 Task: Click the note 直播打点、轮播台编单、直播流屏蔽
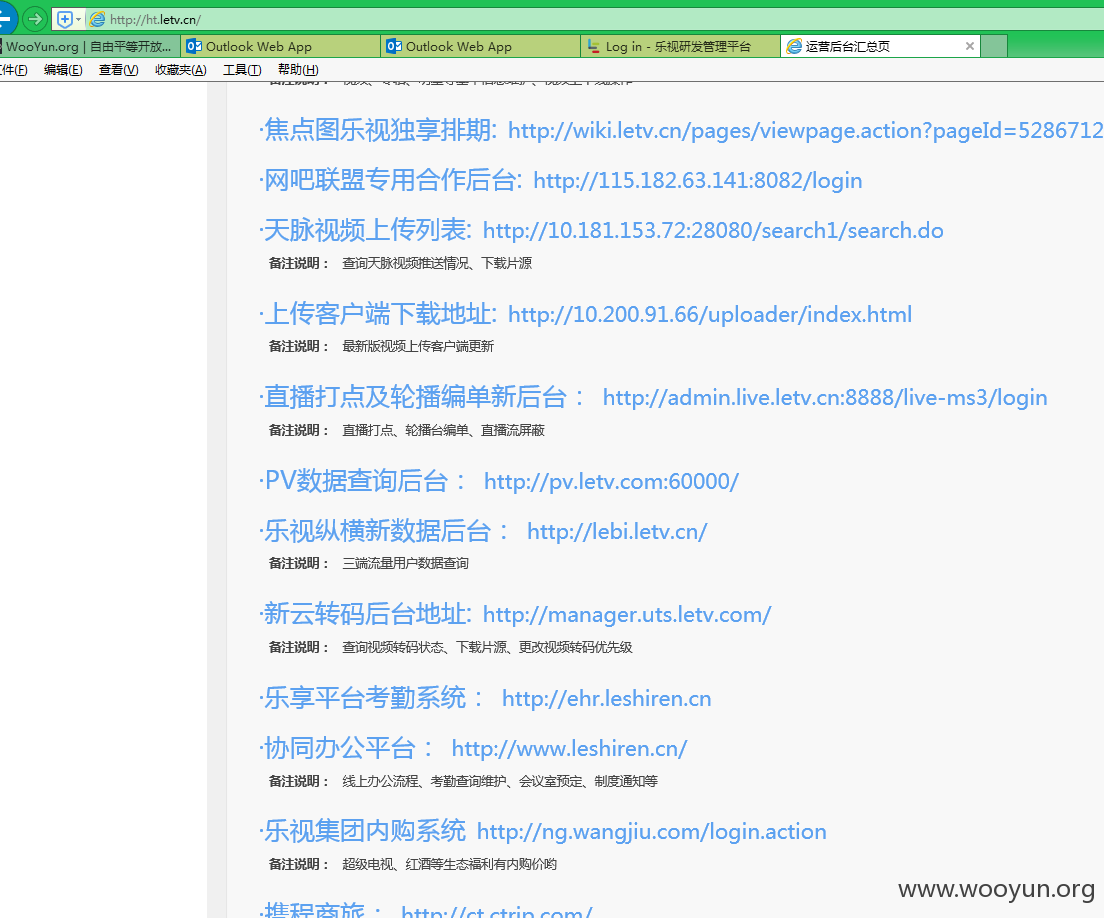(443, 430)
